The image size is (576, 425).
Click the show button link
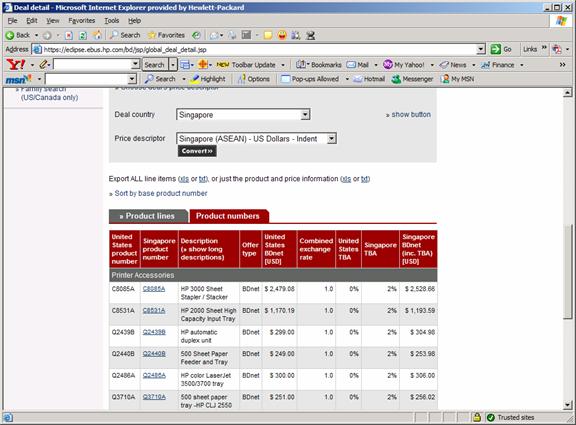411,115
